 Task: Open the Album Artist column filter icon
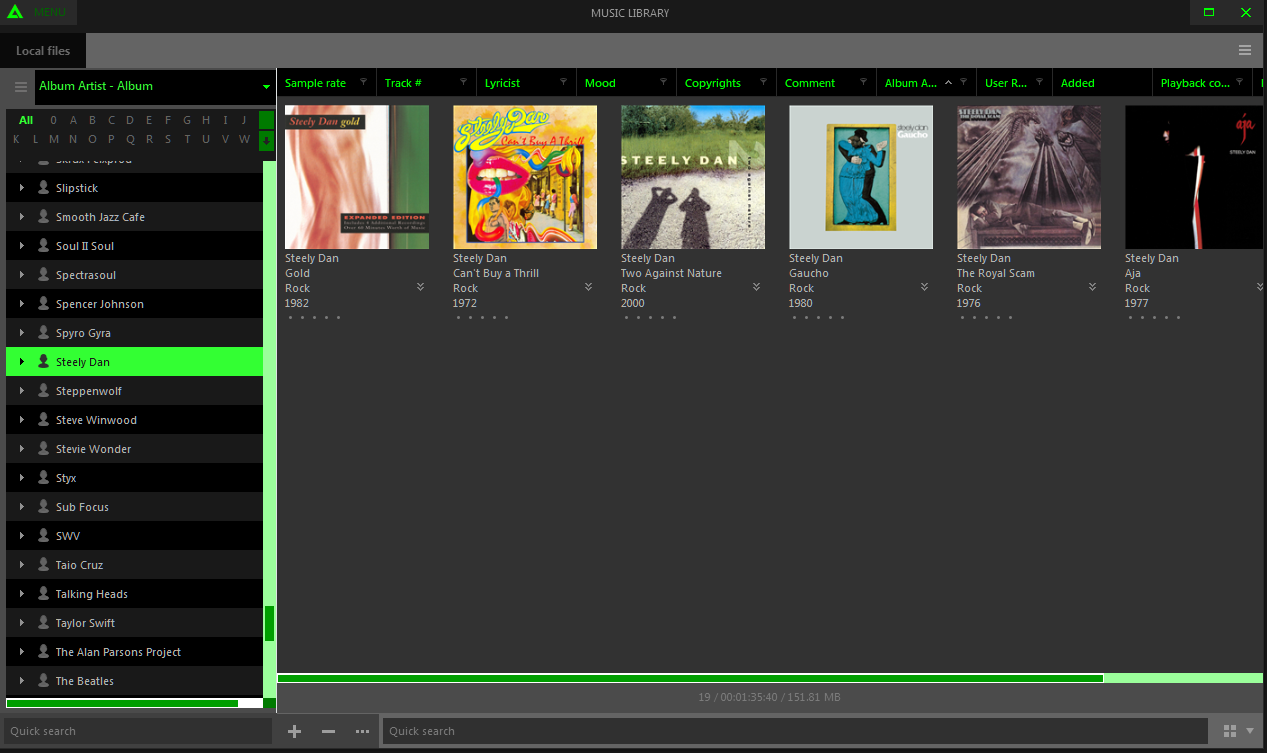[963, 82]
